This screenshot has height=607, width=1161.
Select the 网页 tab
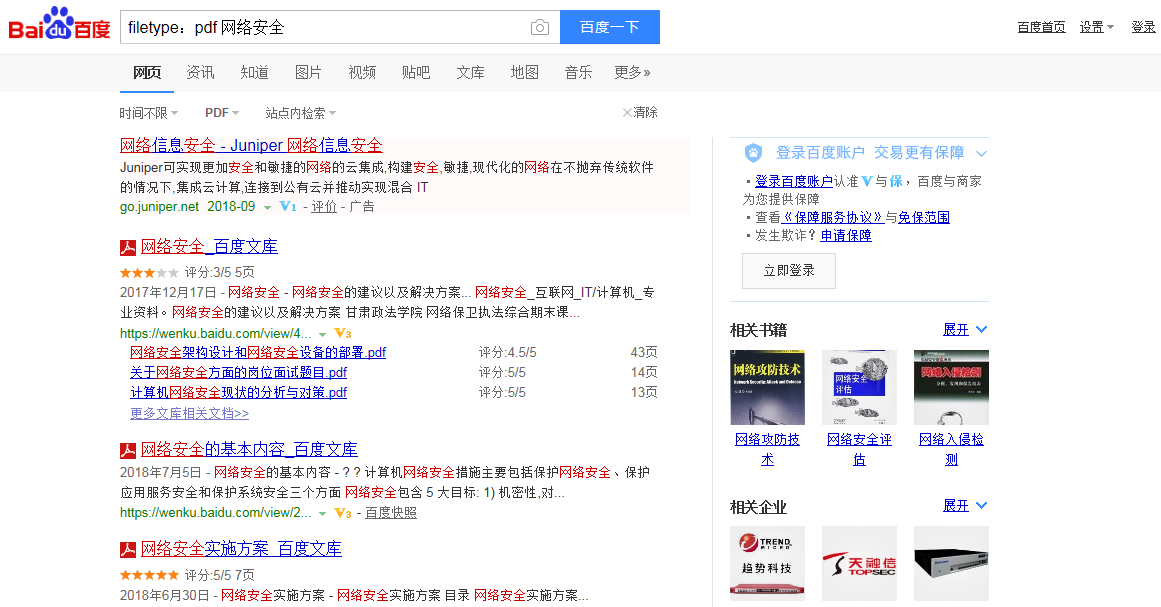point(147,73)
